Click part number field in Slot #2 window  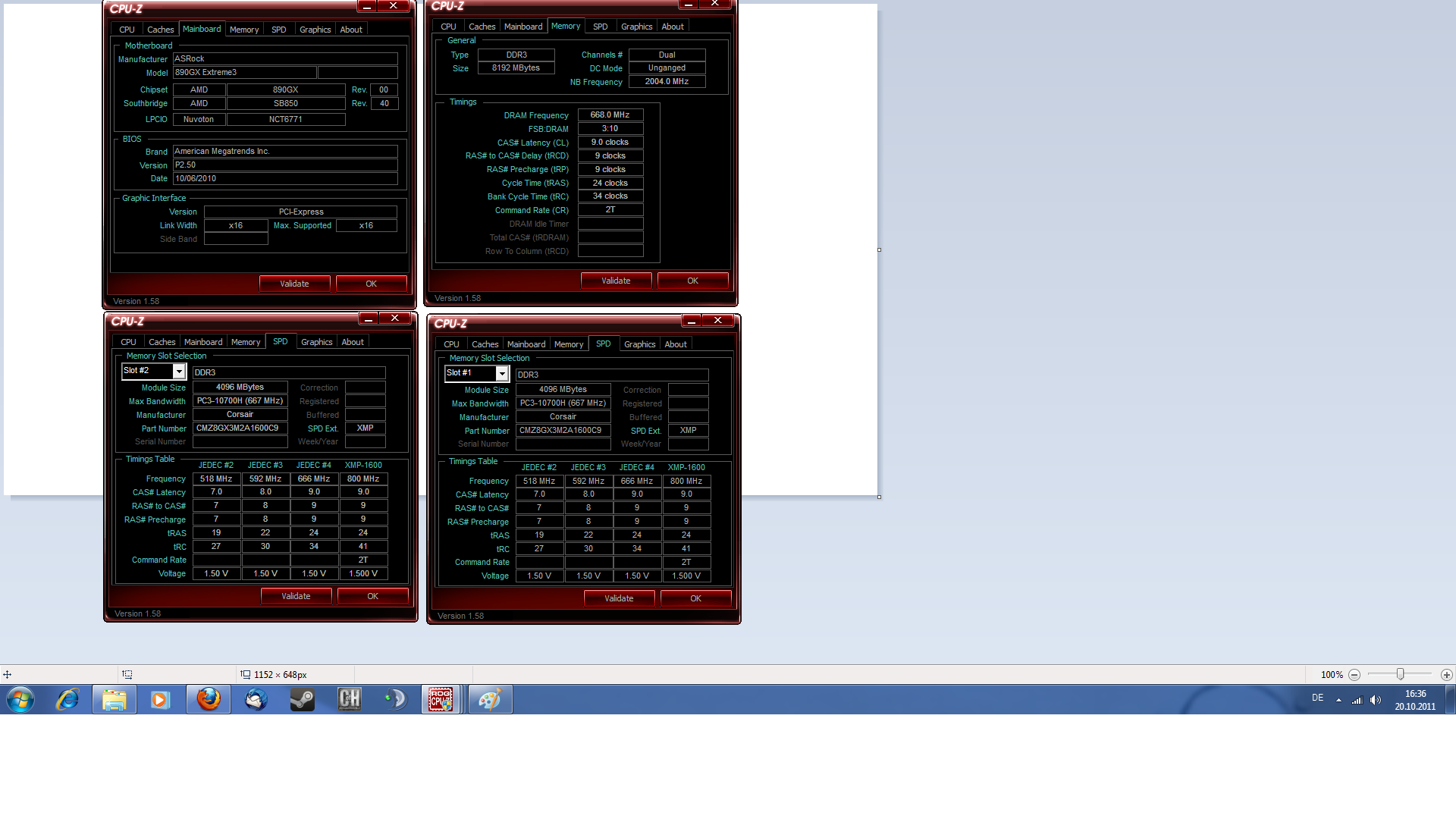point(240,428)
